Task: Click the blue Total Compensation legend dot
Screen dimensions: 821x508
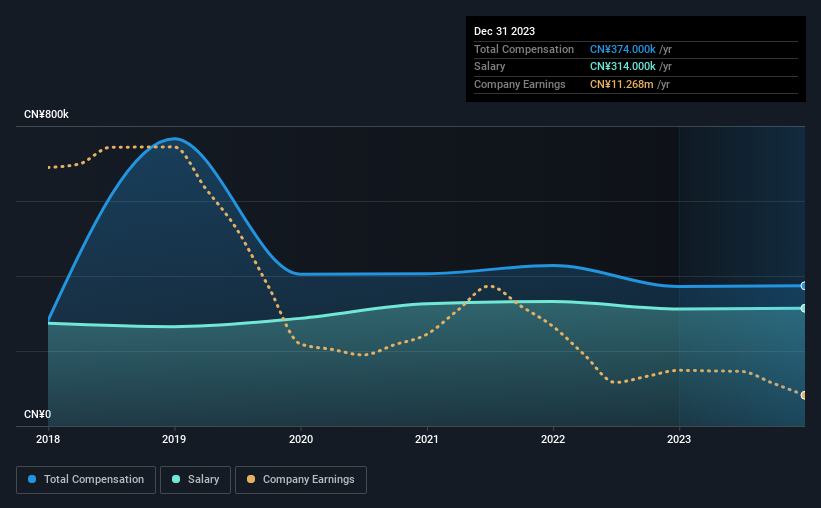Action: 32,479
